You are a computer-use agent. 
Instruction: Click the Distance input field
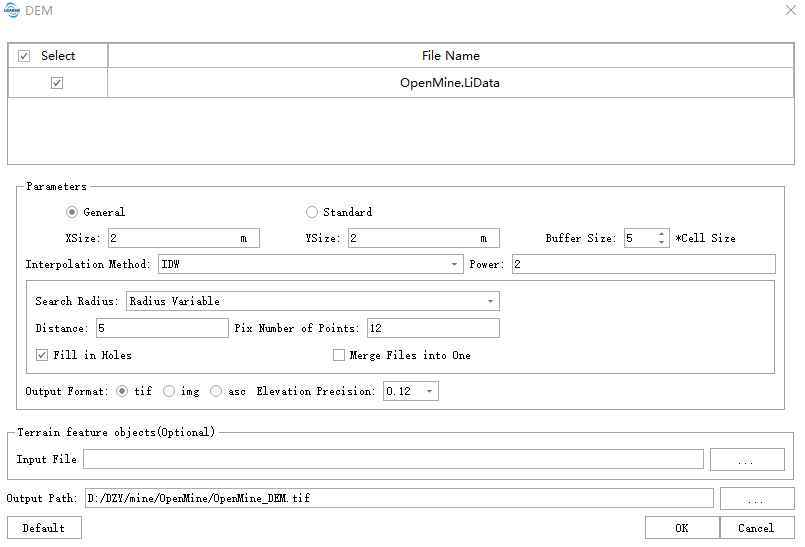161,328
